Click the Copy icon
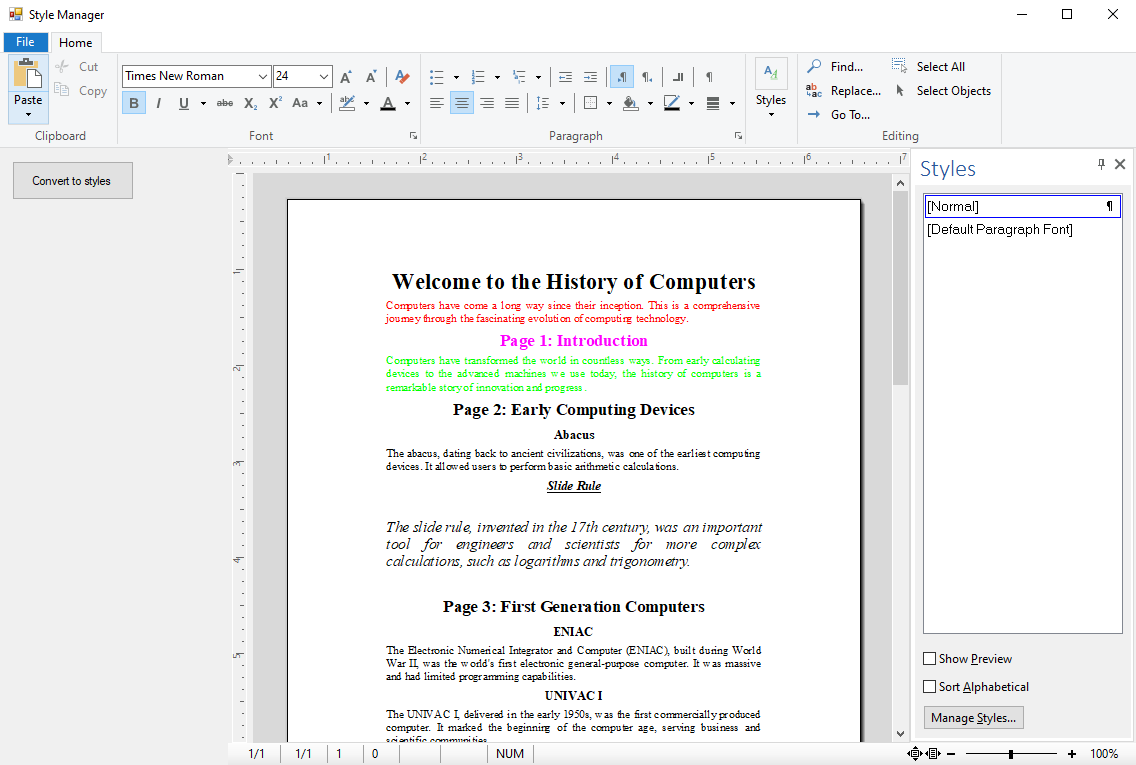Image resolution: width=1136 pixels, height=765 pixels. point(62,91)
